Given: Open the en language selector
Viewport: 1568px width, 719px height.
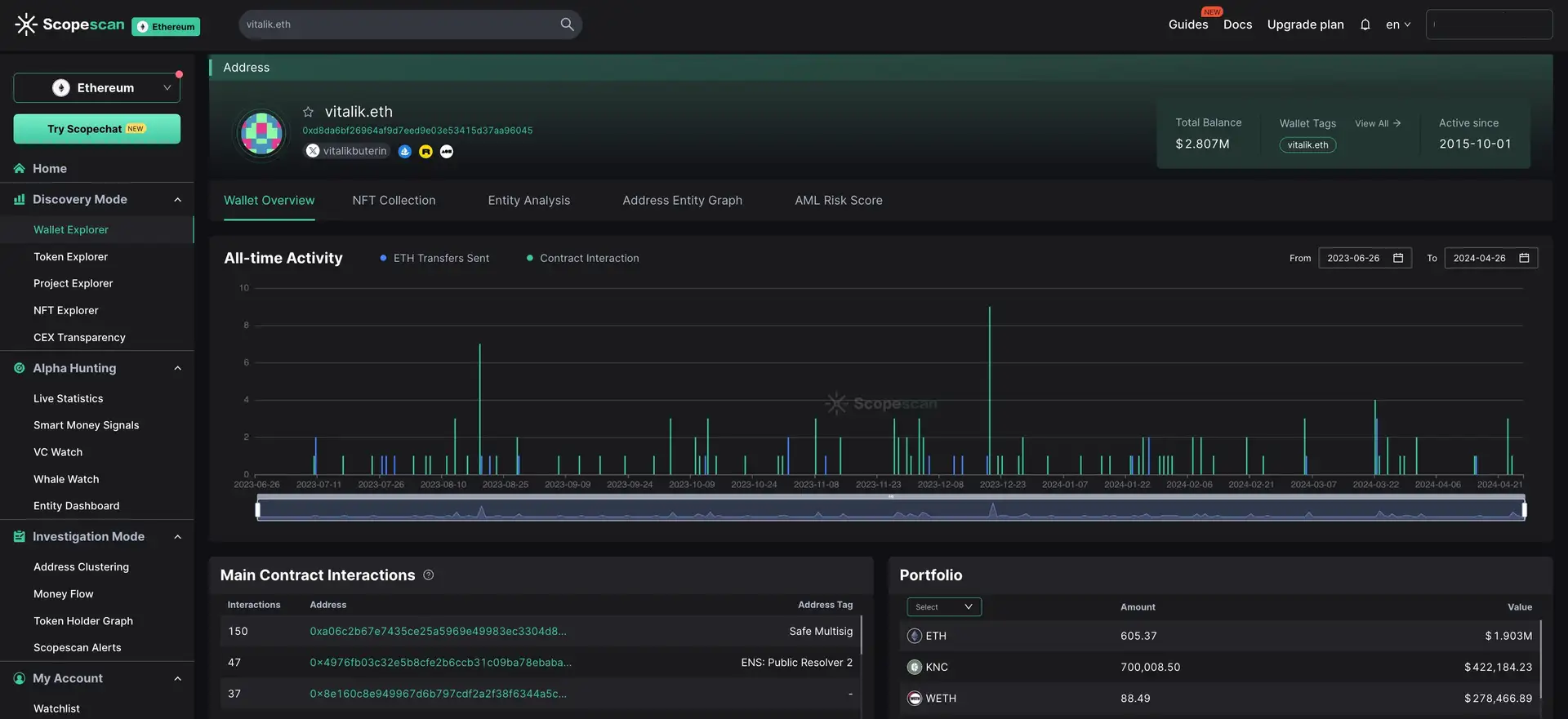Looking at the screenshot, I should point(1397,24).
